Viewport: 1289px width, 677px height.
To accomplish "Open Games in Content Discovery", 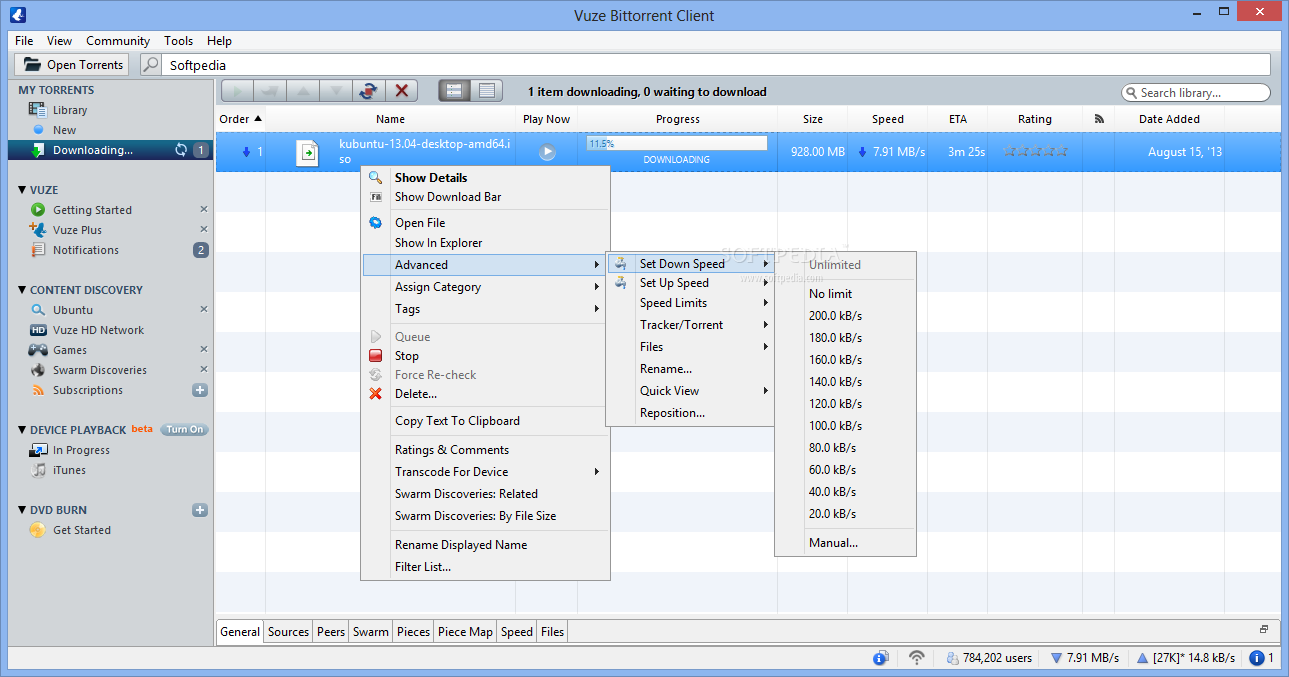I will [69, 350].
